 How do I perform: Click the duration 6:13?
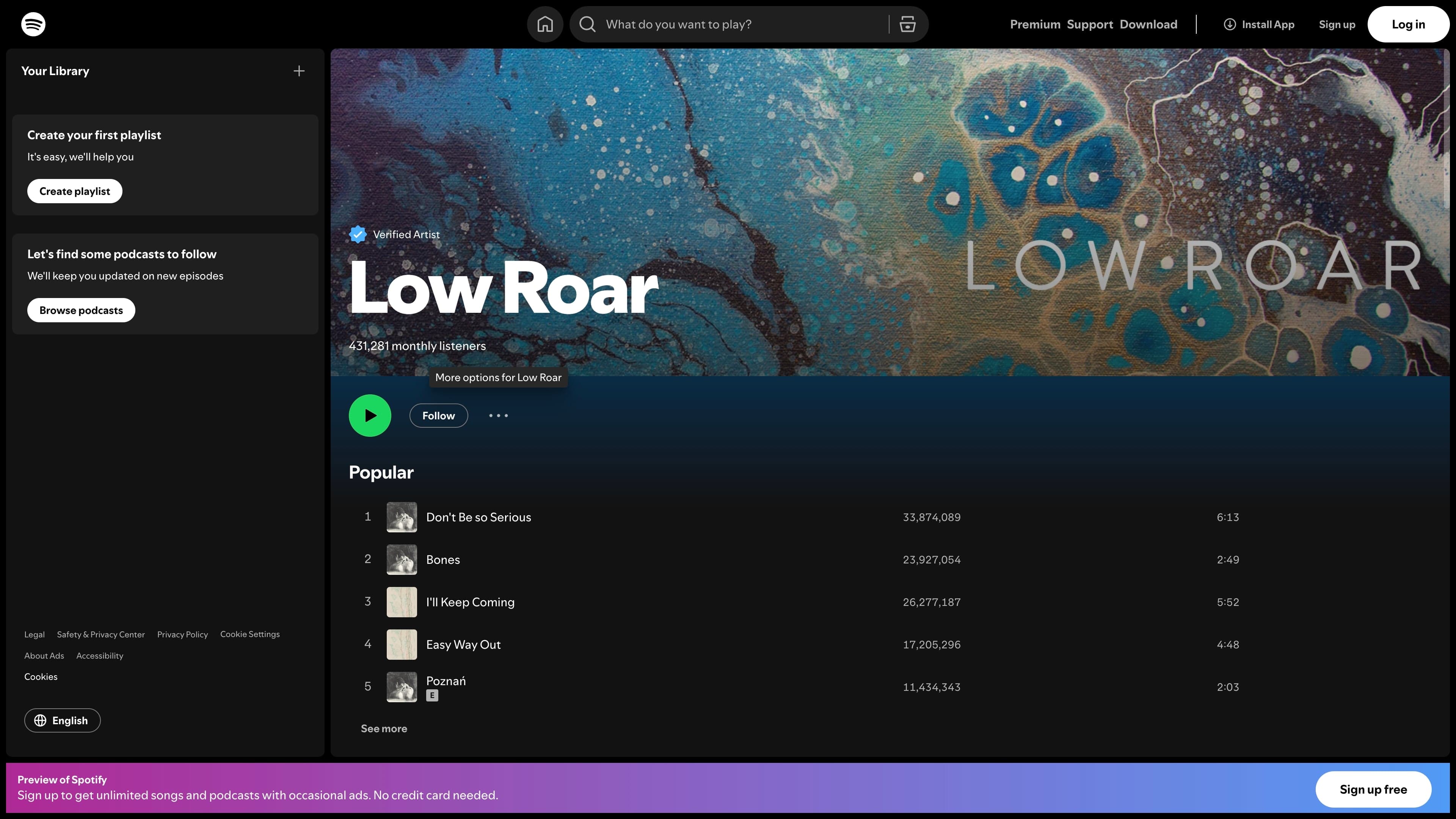(1227, 516)
